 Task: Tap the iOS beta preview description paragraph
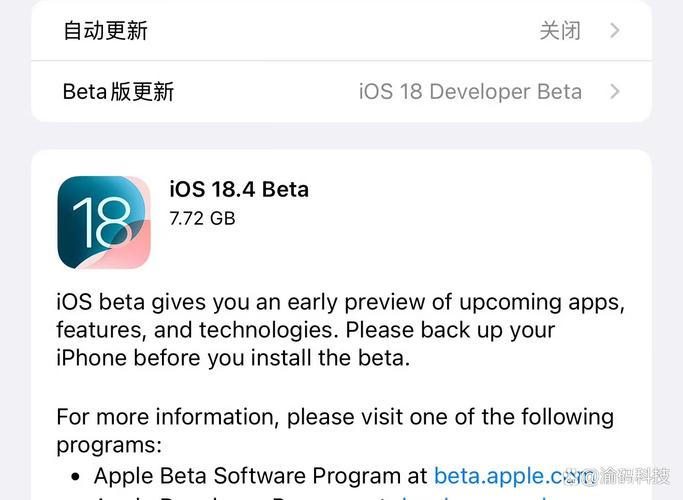[x=341, y=330]
